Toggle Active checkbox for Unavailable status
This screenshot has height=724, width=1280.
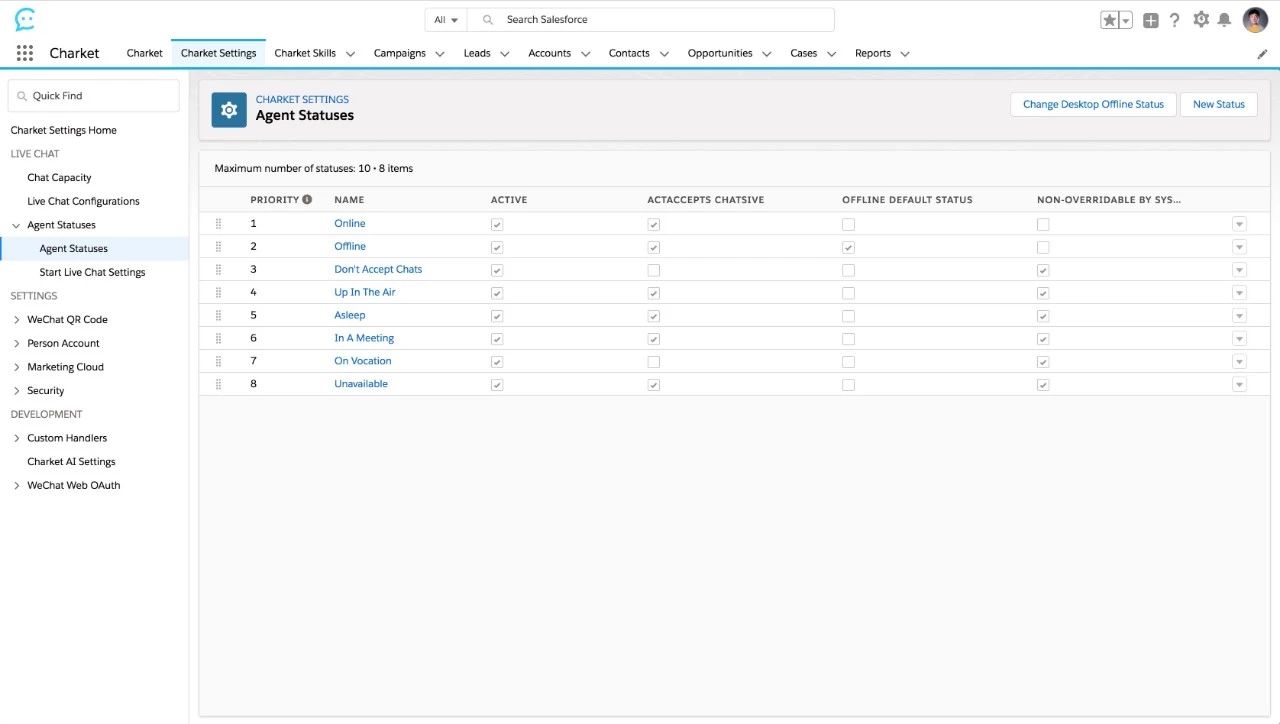point(497,385)
